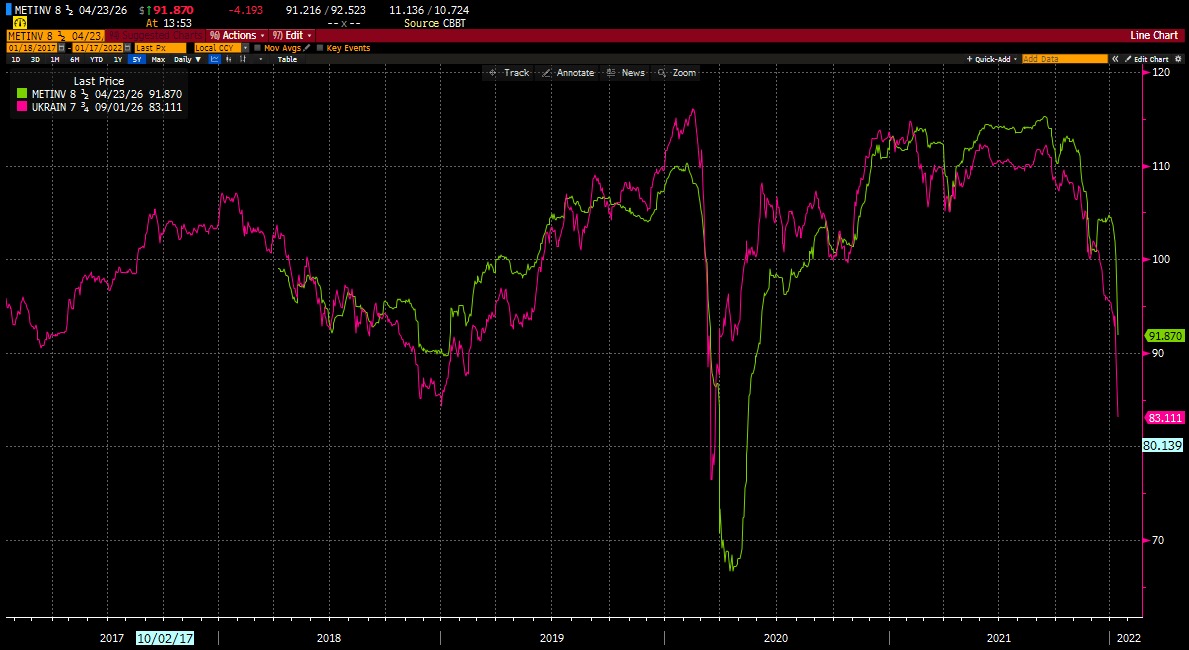The height and width of the screenshot is (650, 1189).
Task: Open the Daily periodicity dropdown
Action: coord(187,59)
